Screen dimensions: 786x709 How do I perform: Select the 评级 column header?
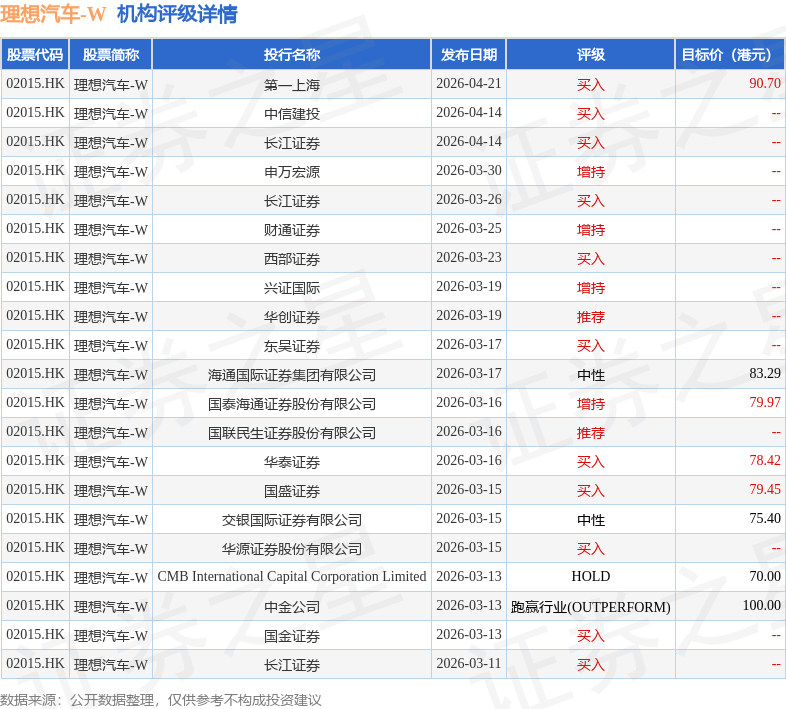click(591, 55)
